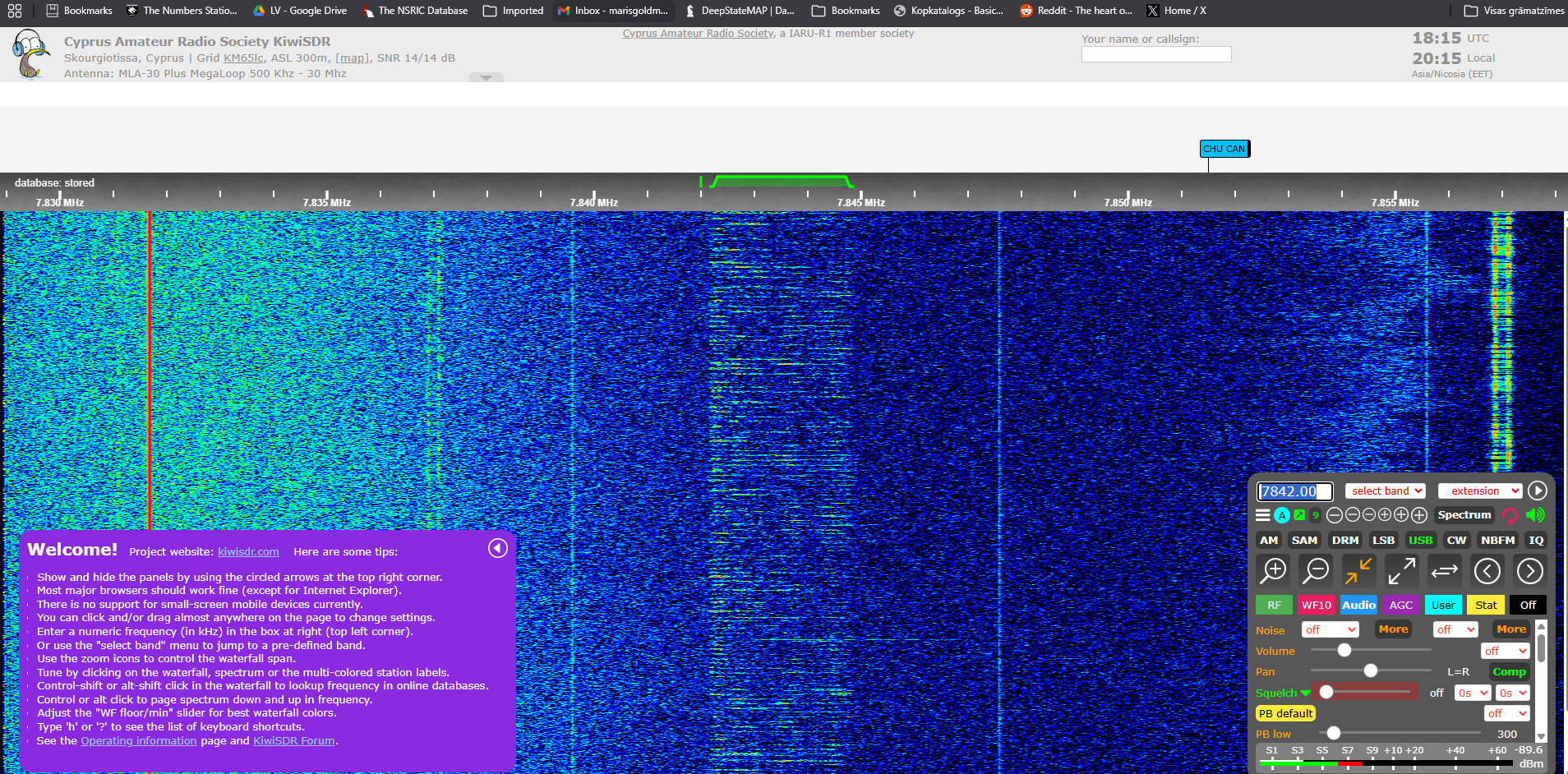1568x774 pixels.
Task: Click the orange inward arrows zoom-to-band icon
Action: 1358,570
